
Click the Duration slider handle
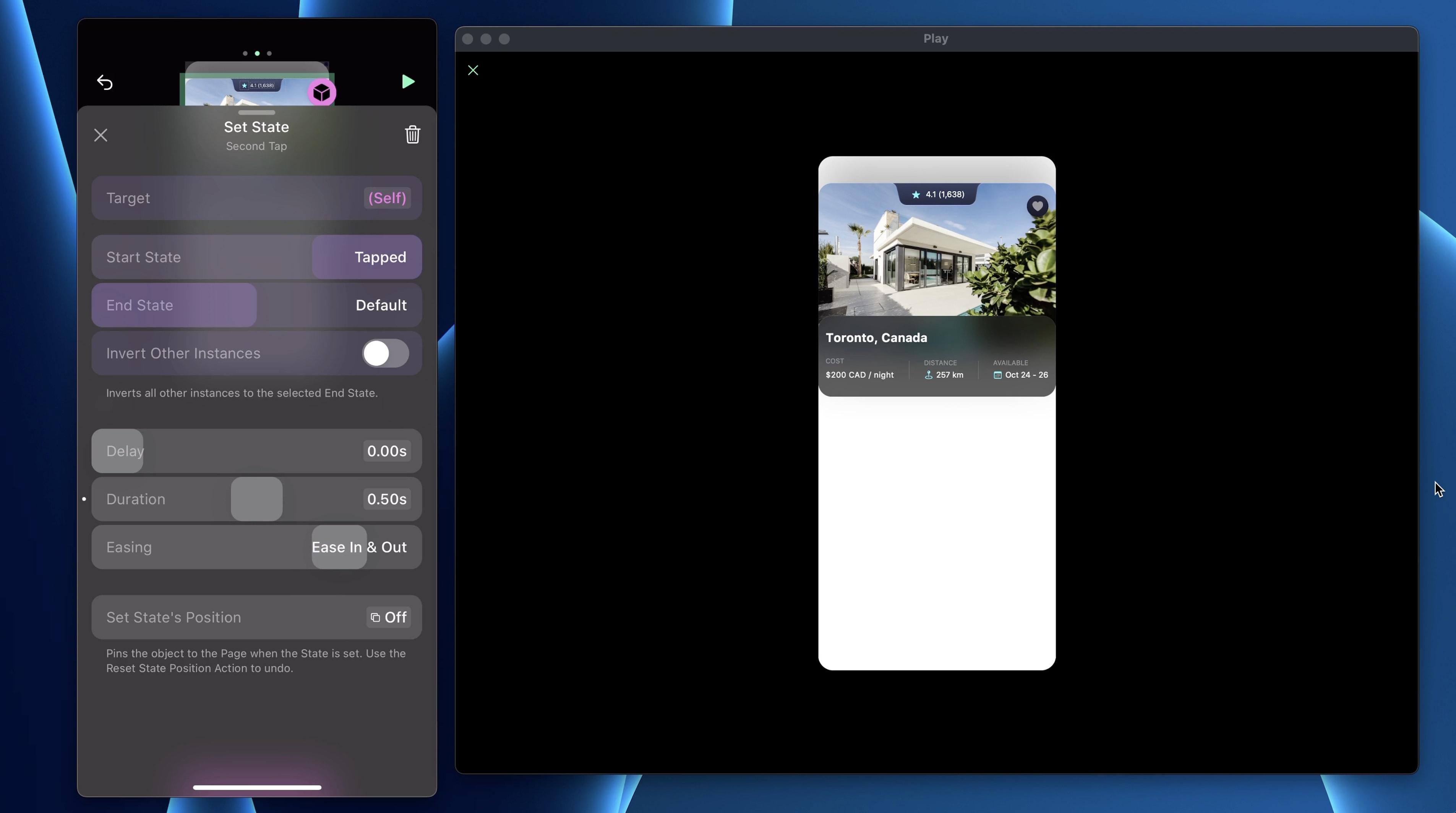click(256, 499)
